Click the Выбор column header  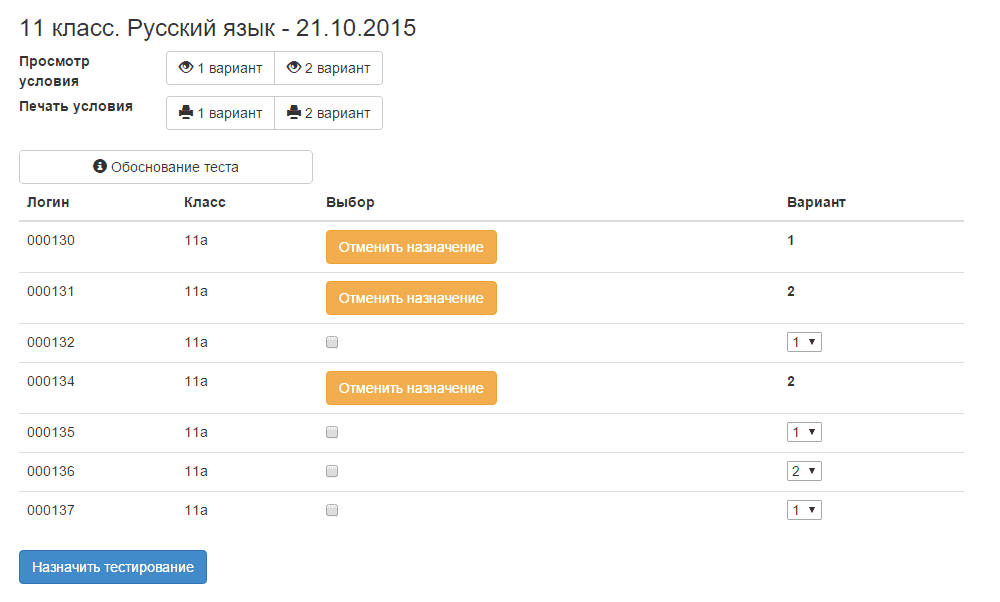point(350,202)
